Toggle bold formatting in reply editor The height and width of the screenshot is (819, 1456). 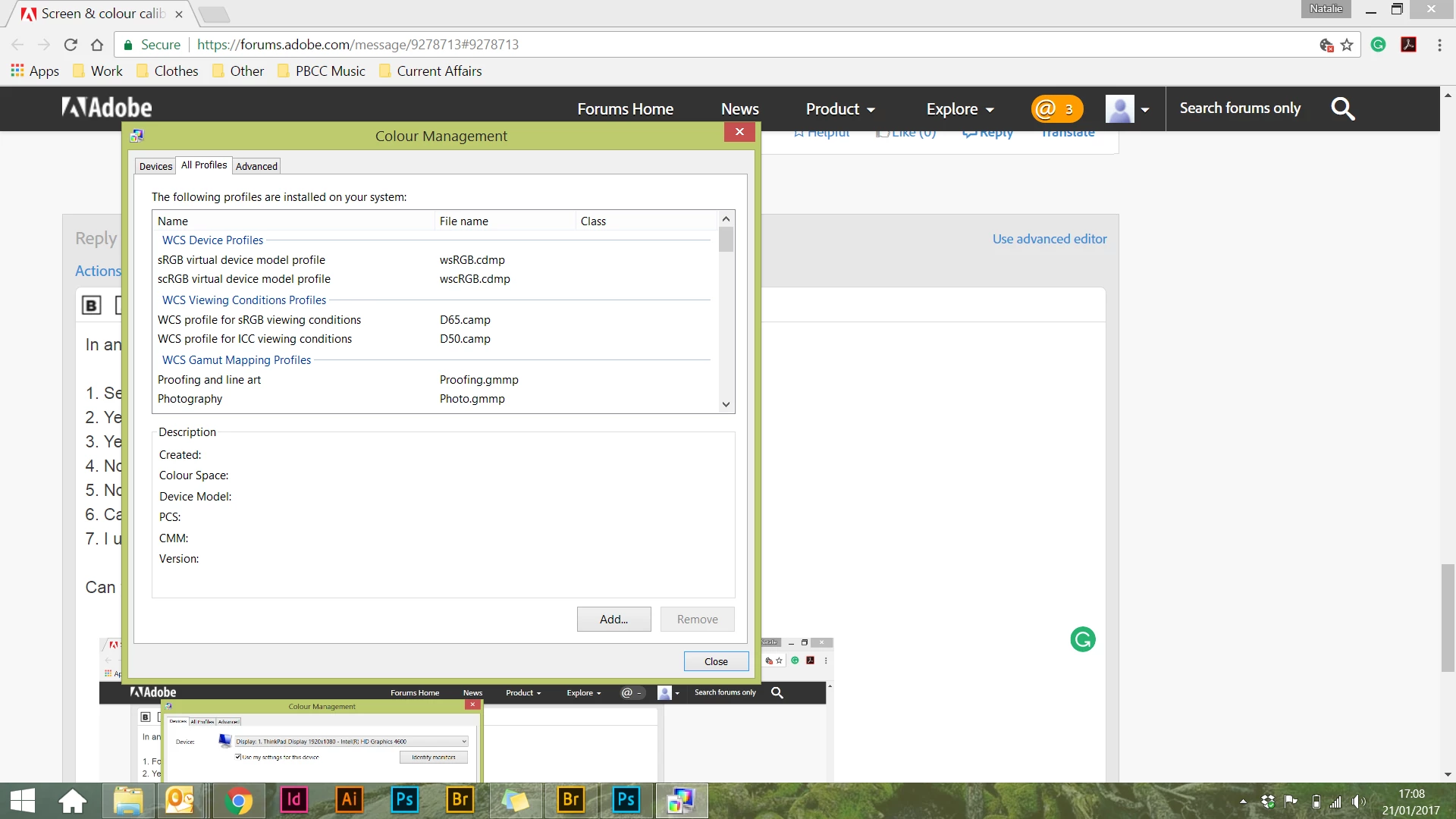coord(91,305)
